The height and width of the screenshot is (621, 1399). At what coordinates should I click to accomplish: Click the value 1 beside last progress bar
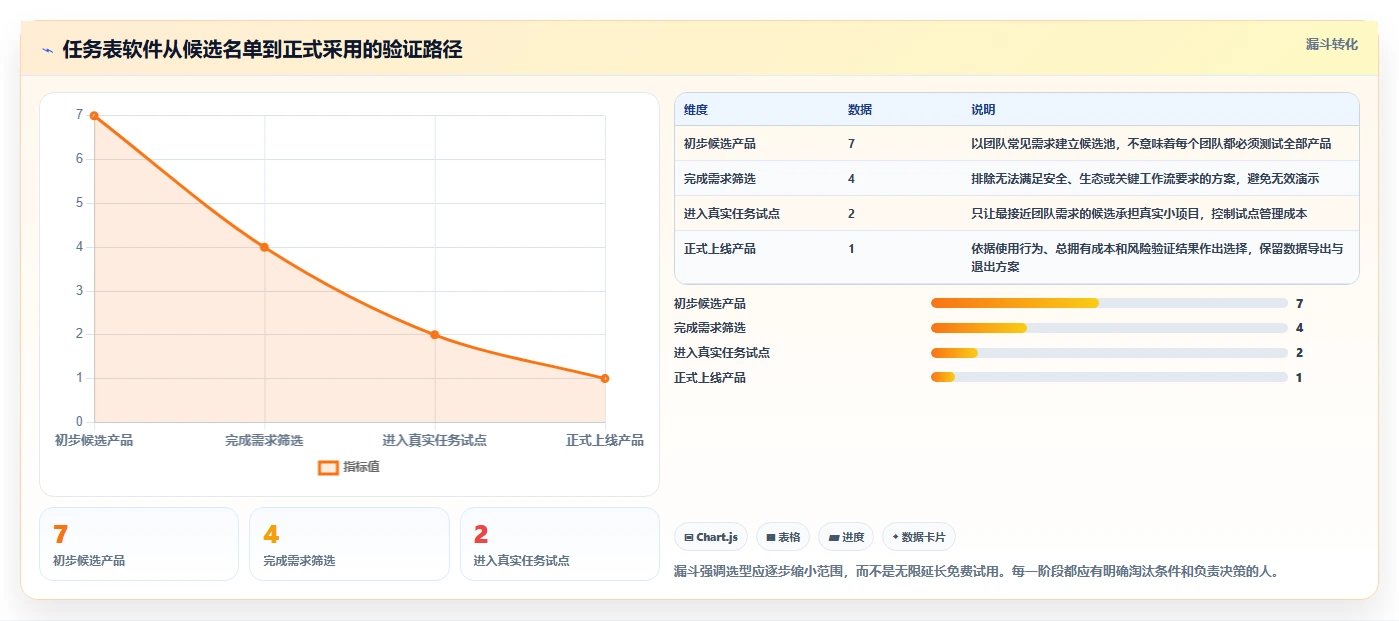(1299, 377)
